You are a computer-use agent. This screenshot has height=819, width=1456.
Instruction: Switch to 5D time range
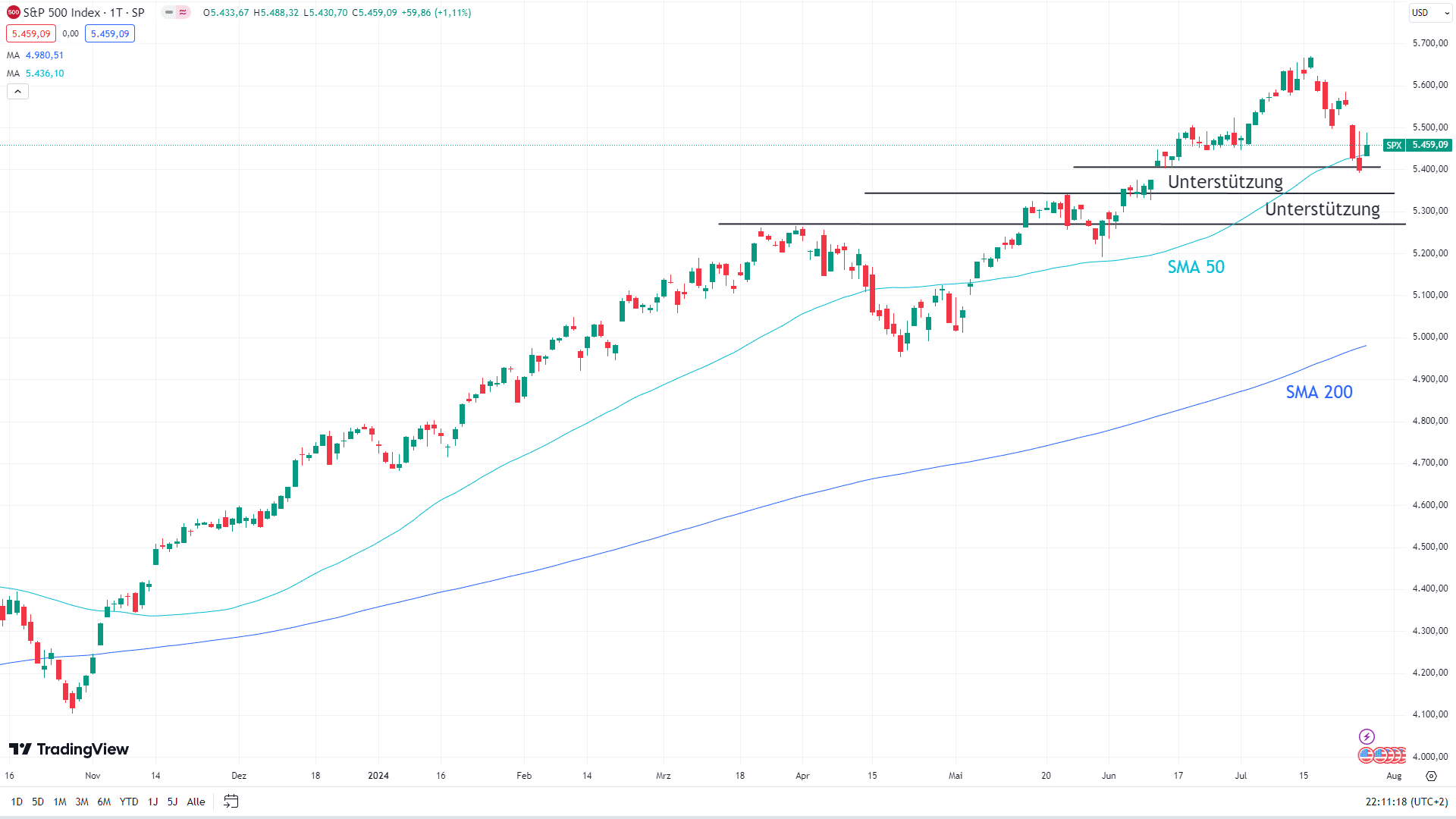(38, 802)
